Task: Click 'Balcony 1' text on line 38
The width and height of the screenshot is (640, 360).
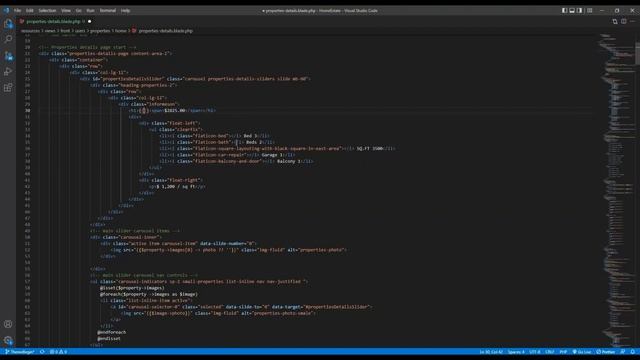Action: pos(289,161)
